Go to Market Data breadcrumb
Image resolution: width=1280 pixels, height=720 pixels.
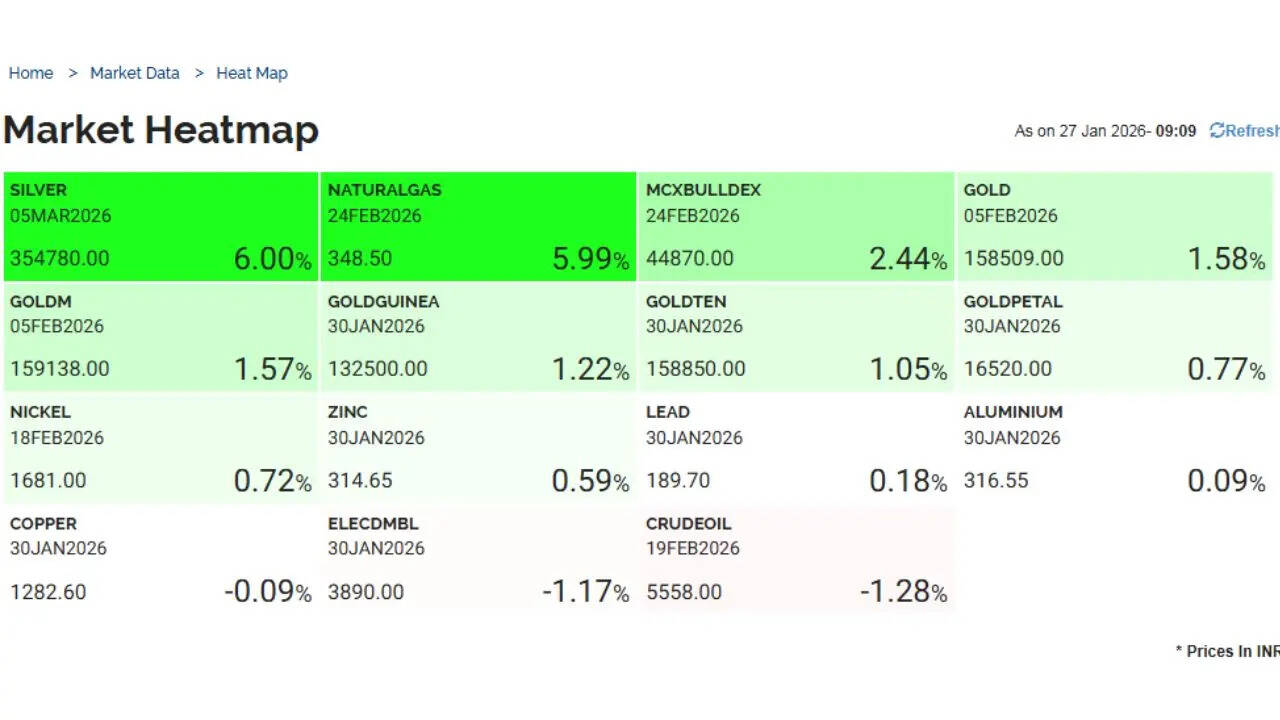135,73
